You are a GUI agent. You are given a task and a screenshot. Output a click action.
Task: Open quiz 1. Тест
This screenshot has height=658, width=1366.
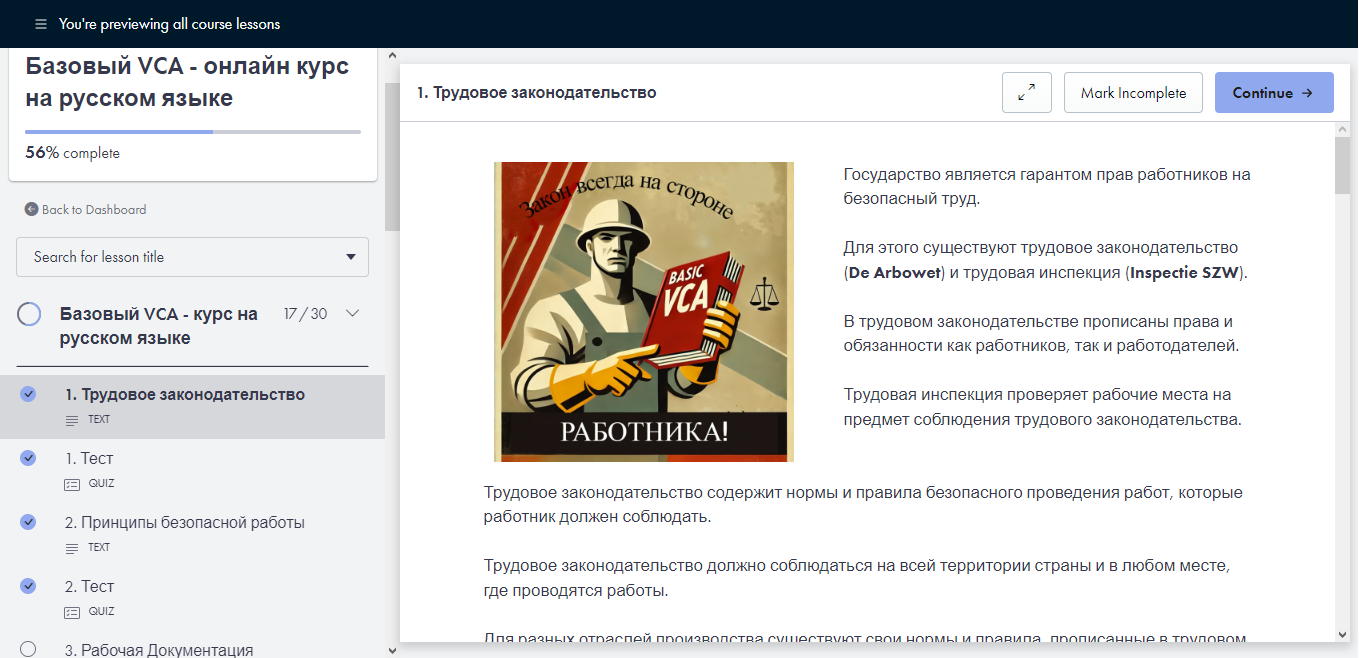click(x=89, y=458)
